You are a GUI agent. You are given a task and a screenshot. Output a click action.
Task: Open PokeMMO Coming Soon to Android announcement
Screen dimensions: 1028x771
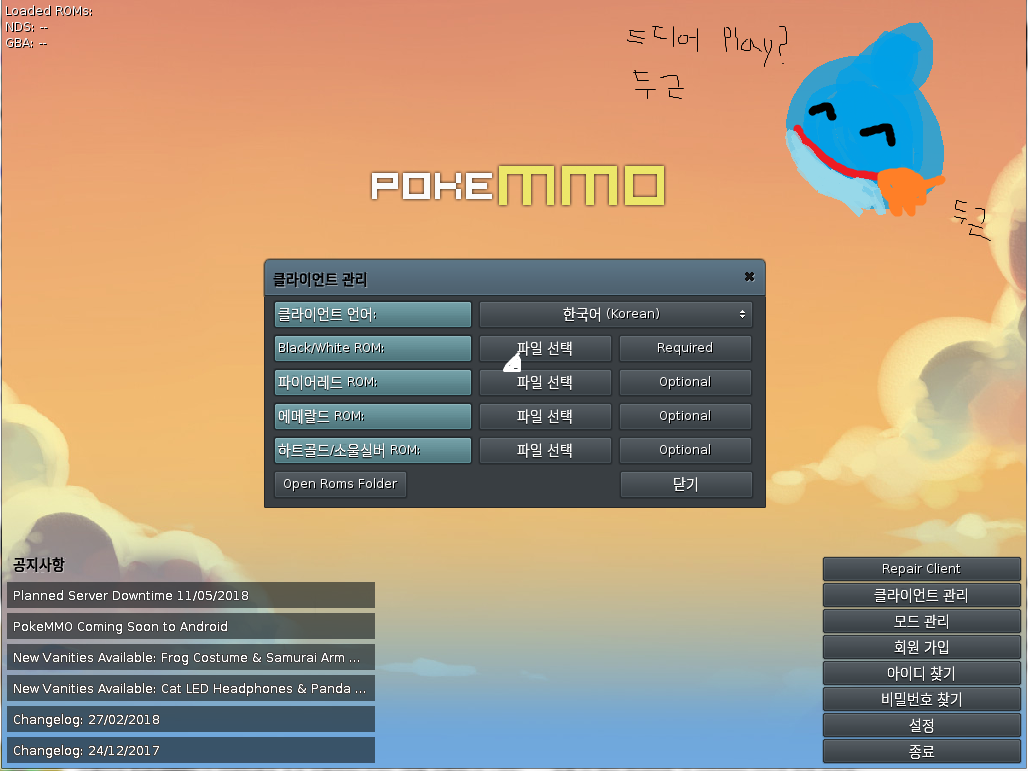[x=191, y=627]
